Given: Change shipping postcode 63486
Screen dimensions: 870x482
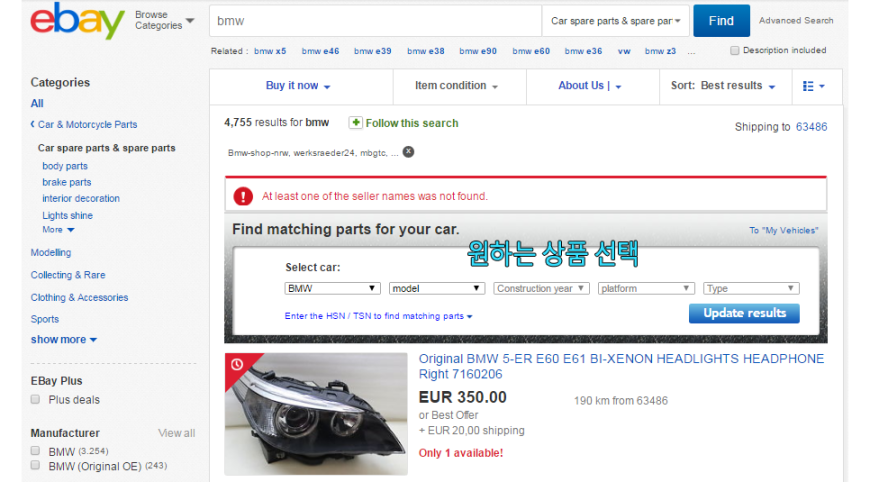Looking at the screenshot, I should (811, 126).
